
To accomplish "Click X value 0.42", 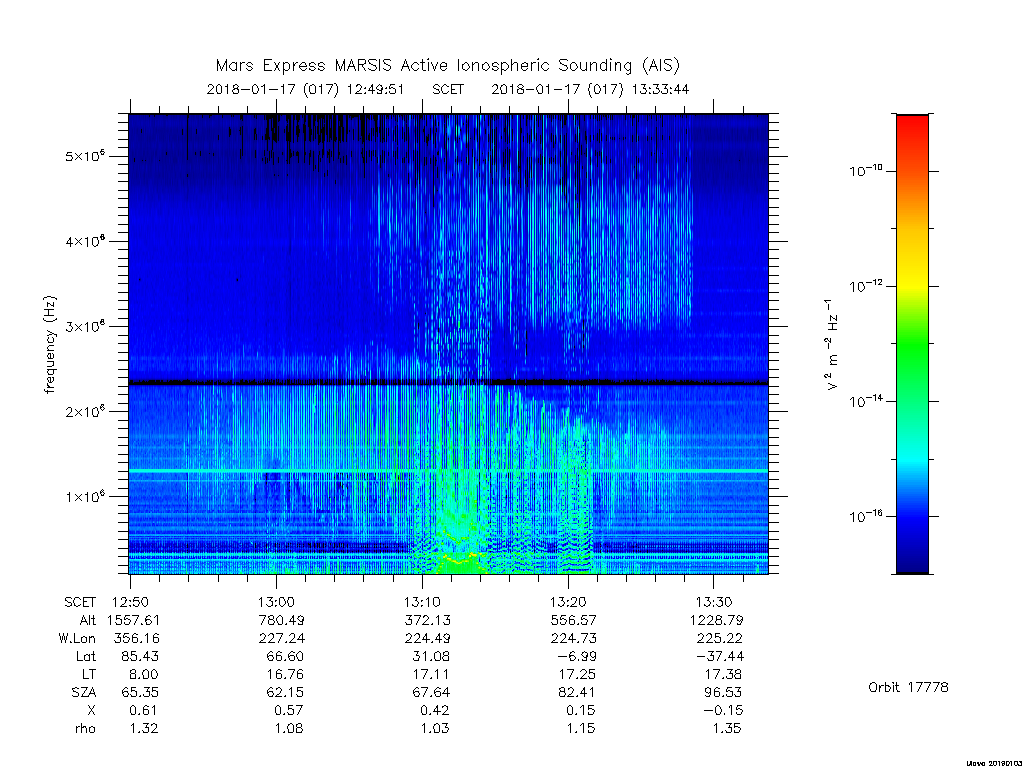I will point(434,710).
